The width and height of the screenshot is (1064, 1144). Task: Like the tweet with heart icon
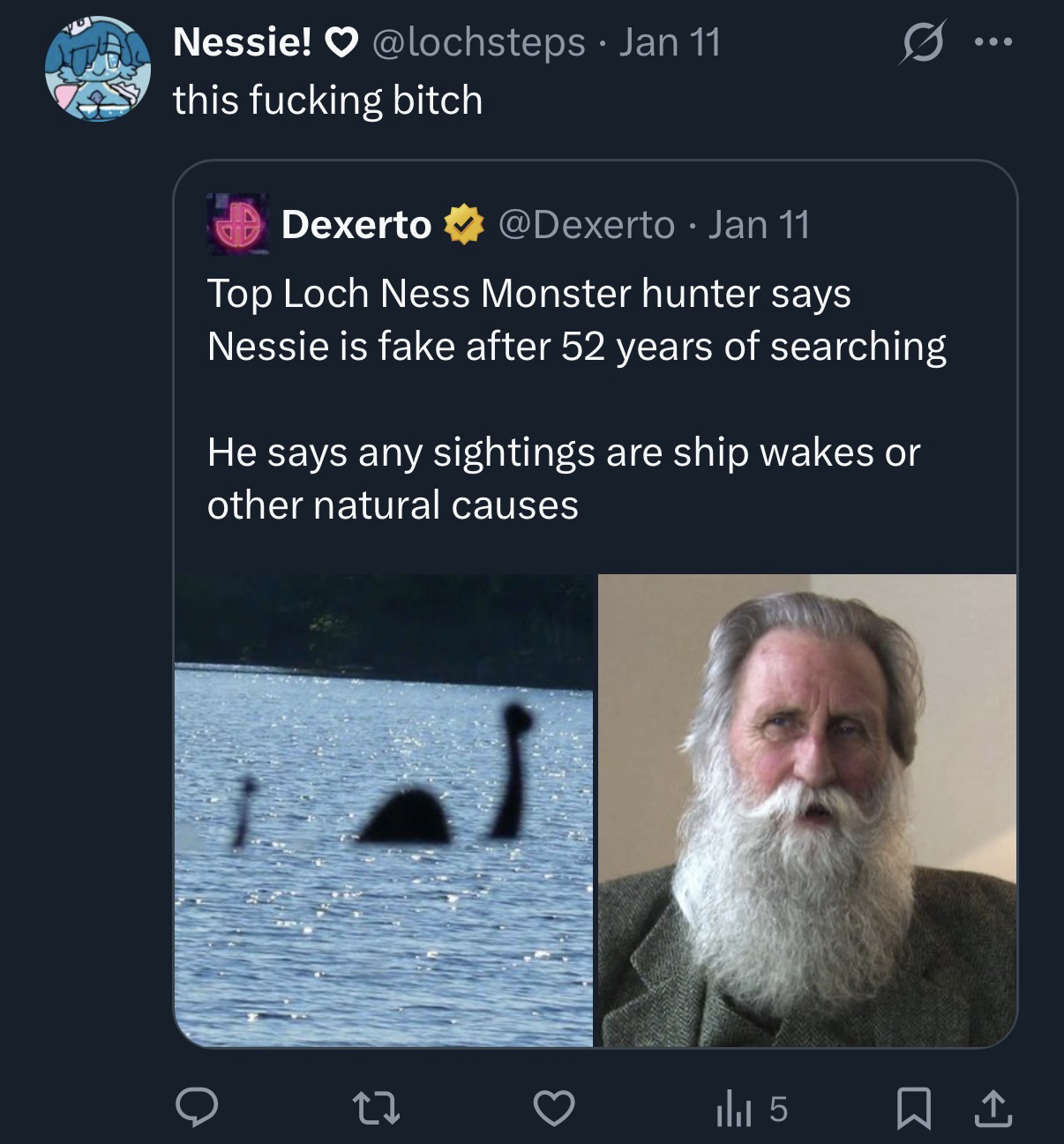[553, 1108]
